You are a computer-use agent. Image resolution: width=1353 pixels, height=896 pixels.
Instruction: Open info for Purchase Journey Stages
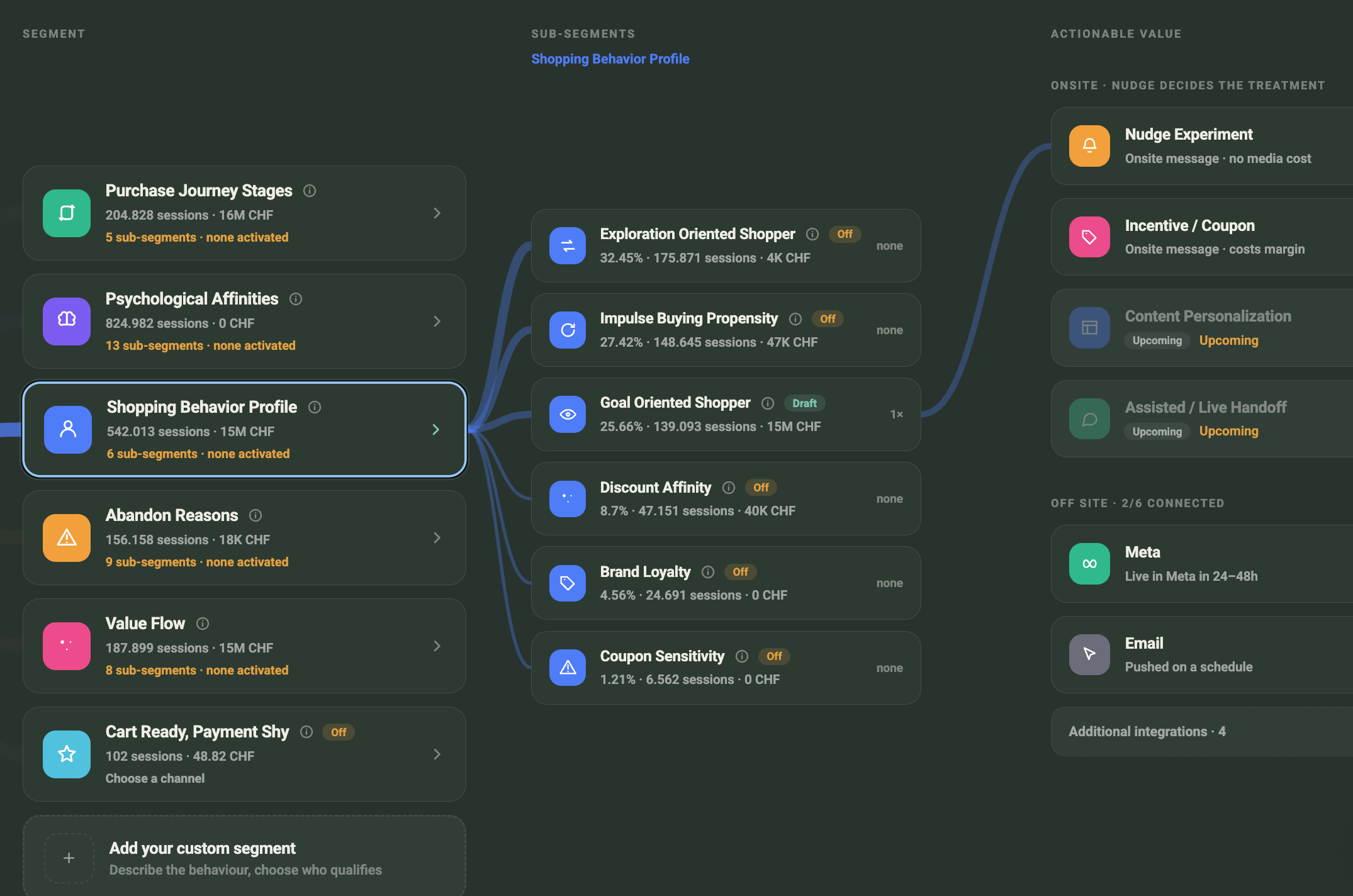[x=310, y=191]
